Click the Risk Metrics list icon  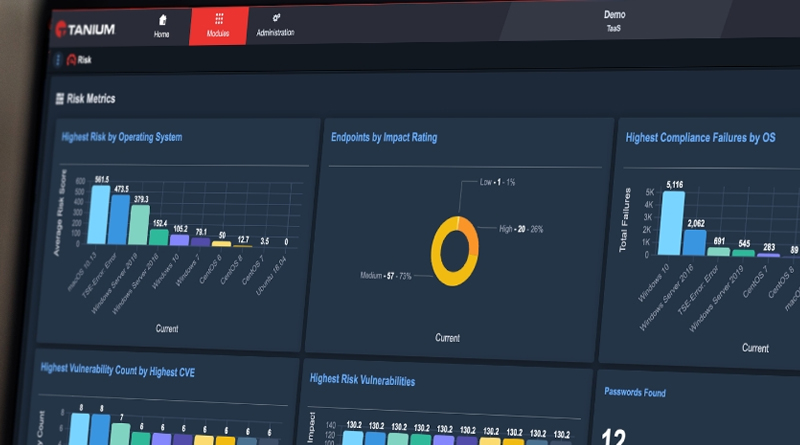(60, 98)
